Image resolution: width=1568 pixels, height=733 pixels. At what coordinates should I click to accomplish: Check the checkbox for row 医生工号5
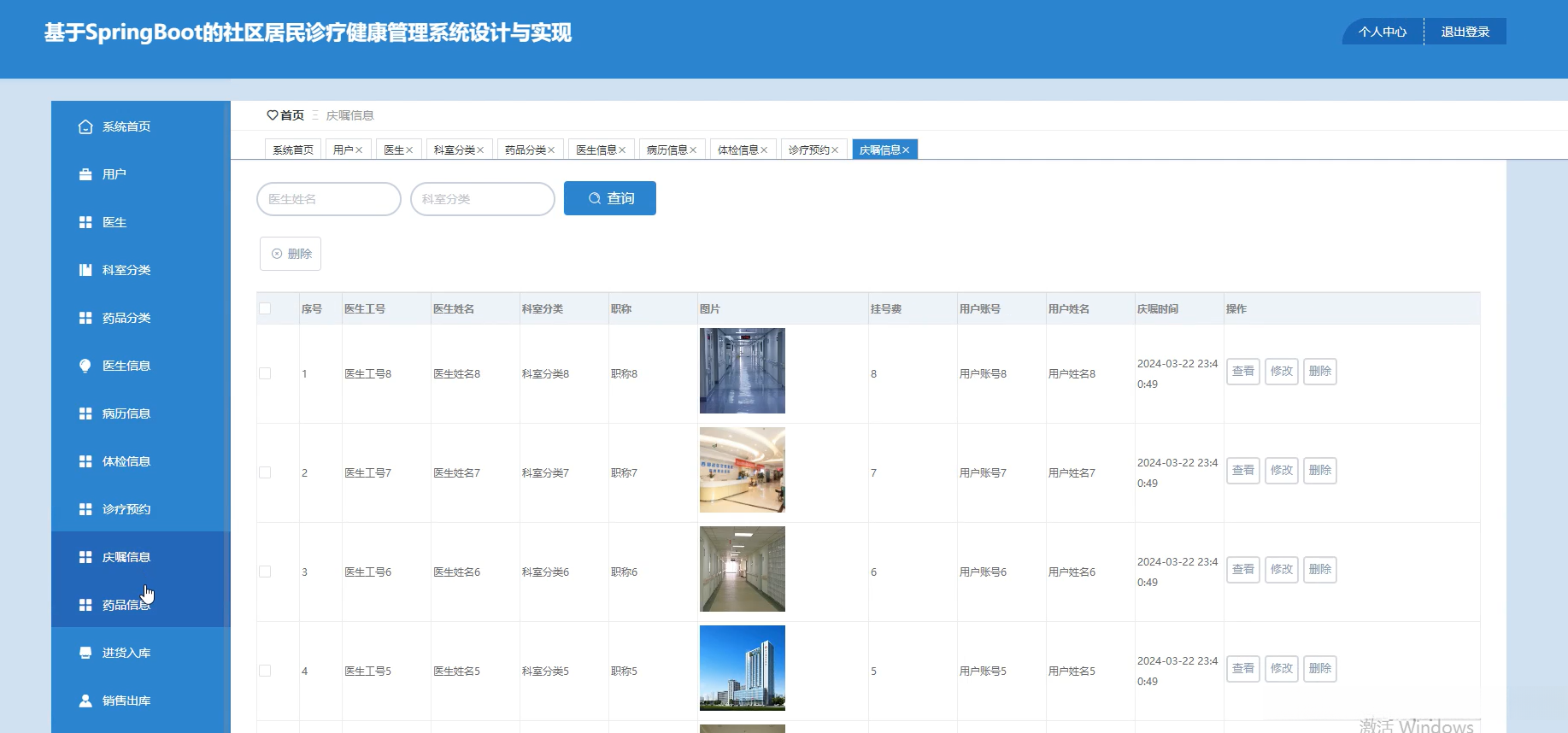[x=265, y=671]
